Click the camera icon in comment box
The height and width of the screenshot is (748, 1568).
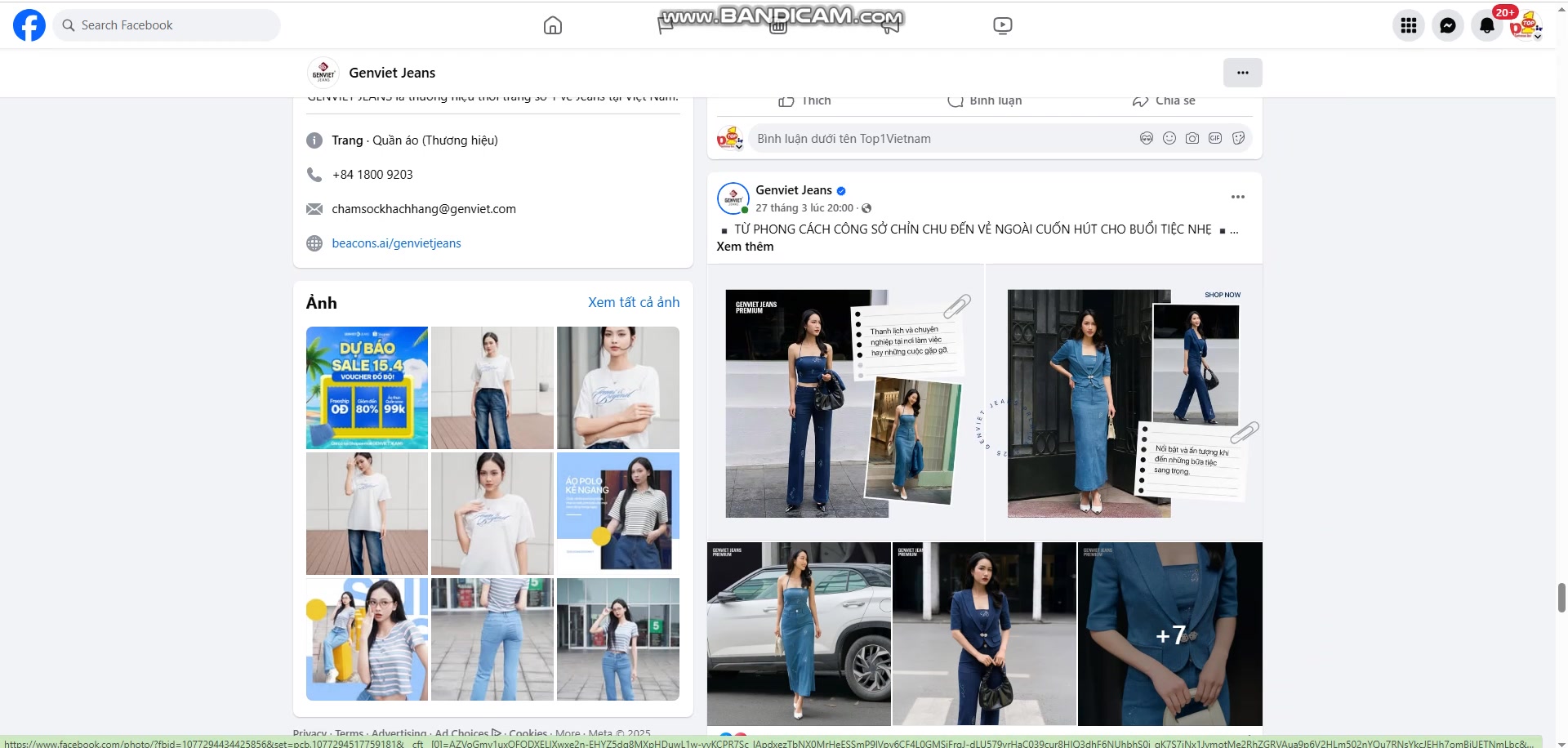coord(1192,139)
